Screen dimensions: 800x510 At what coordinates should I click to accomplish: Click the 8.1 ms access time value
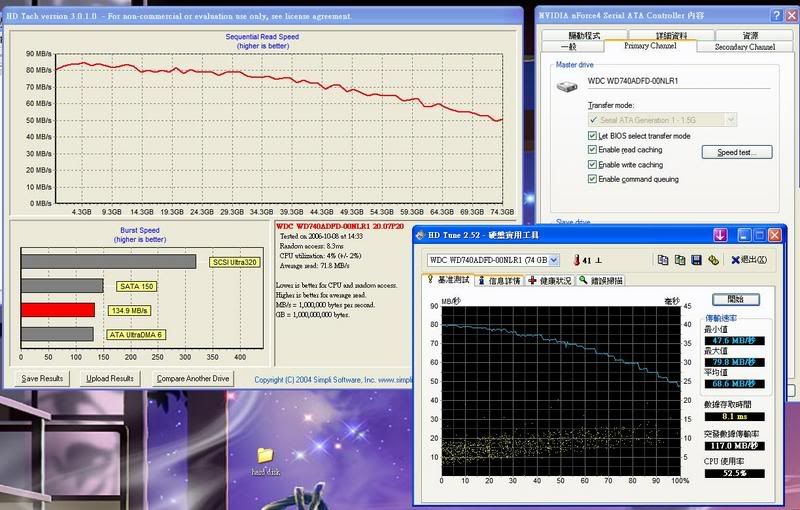coord(734,417)
